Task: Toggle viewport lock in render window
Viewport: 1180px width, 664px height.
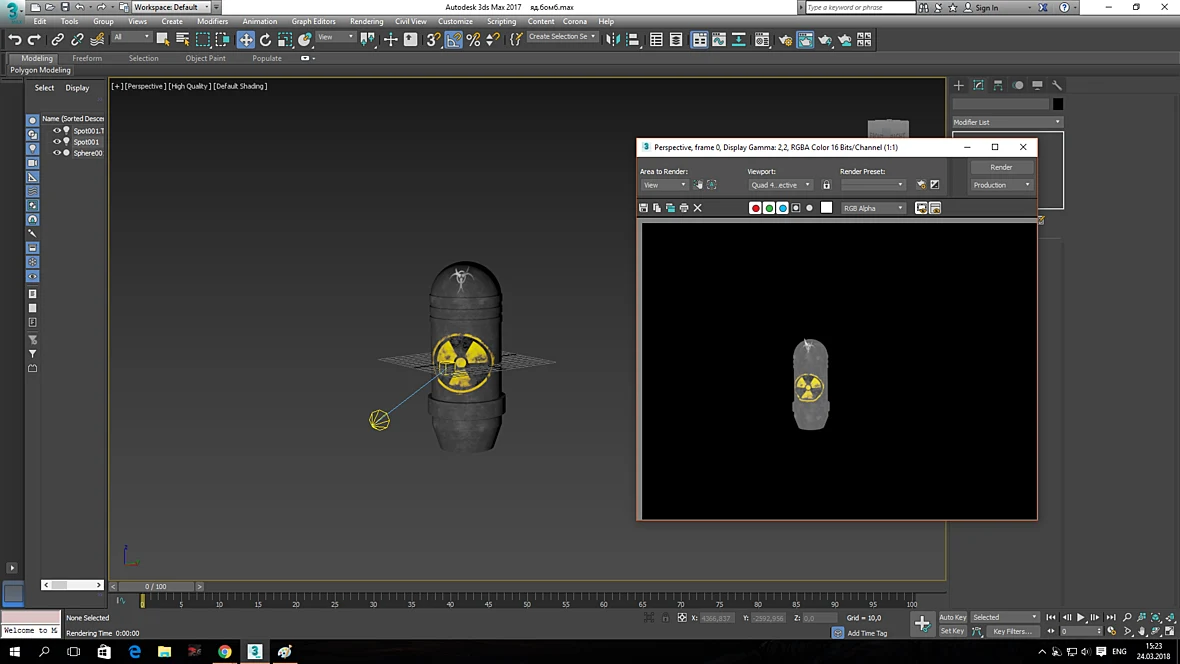Action: (x=826, y=184)
